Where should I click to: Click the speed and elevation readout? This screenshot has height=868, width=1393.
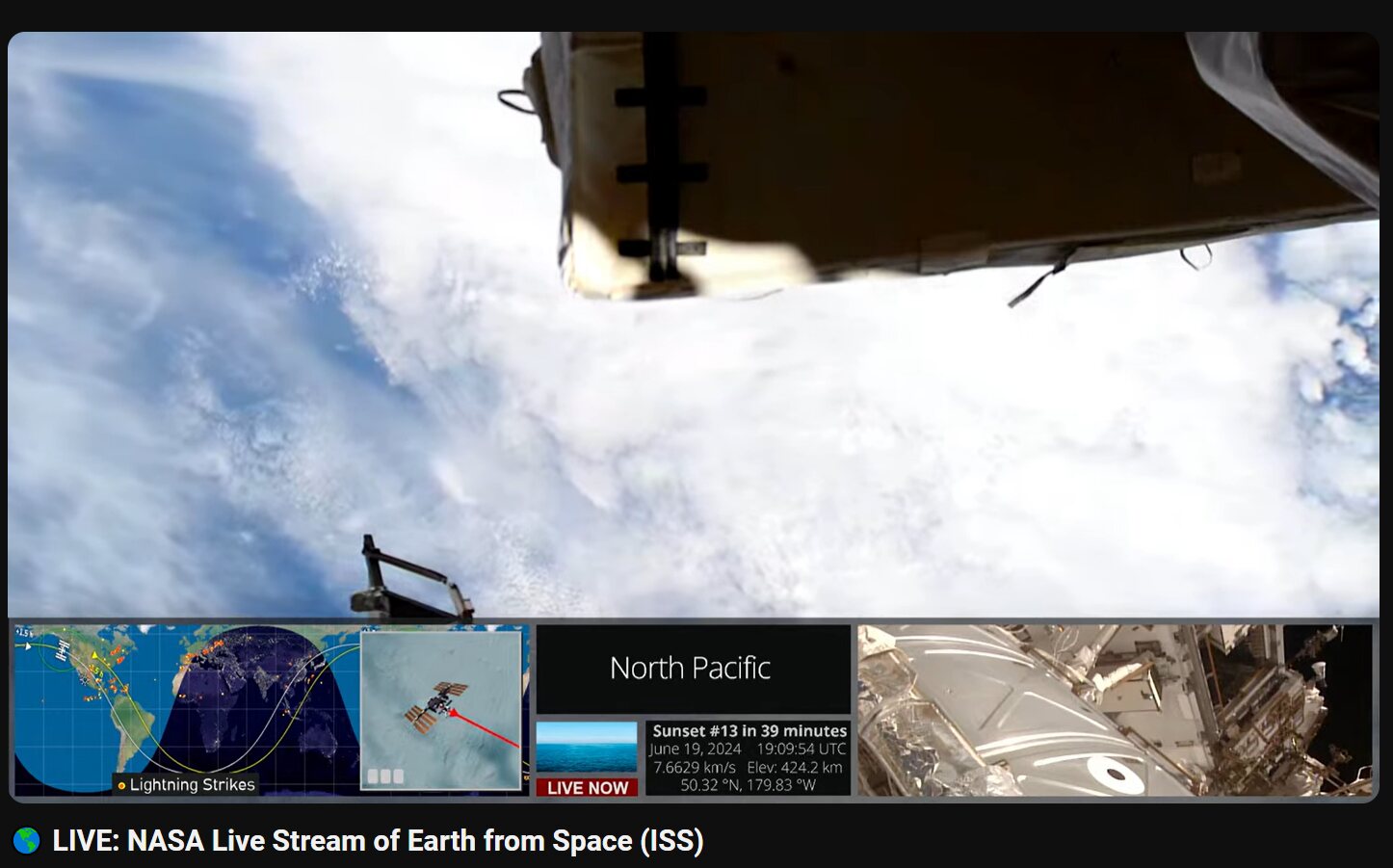click(x=748, y=768)
